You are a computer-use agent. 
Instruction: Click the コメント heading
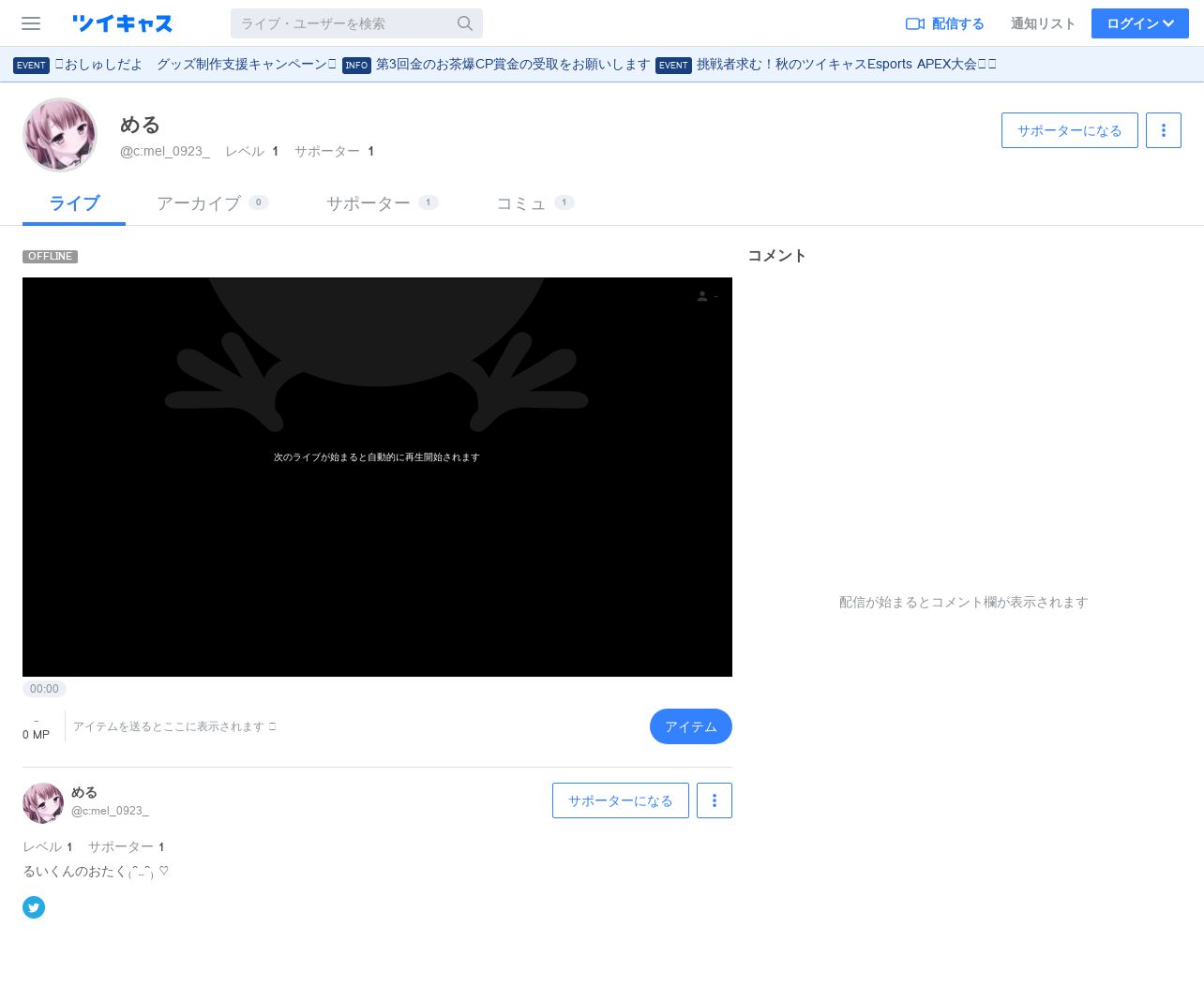click(776, 256)
